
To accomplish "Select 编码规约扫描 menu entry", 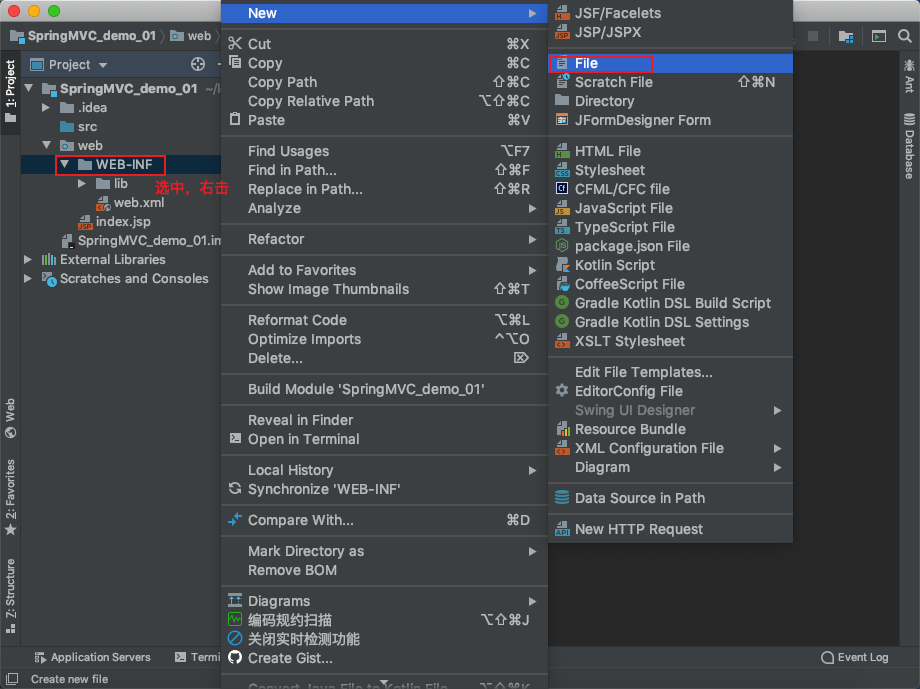I will [x=384, y=620].
